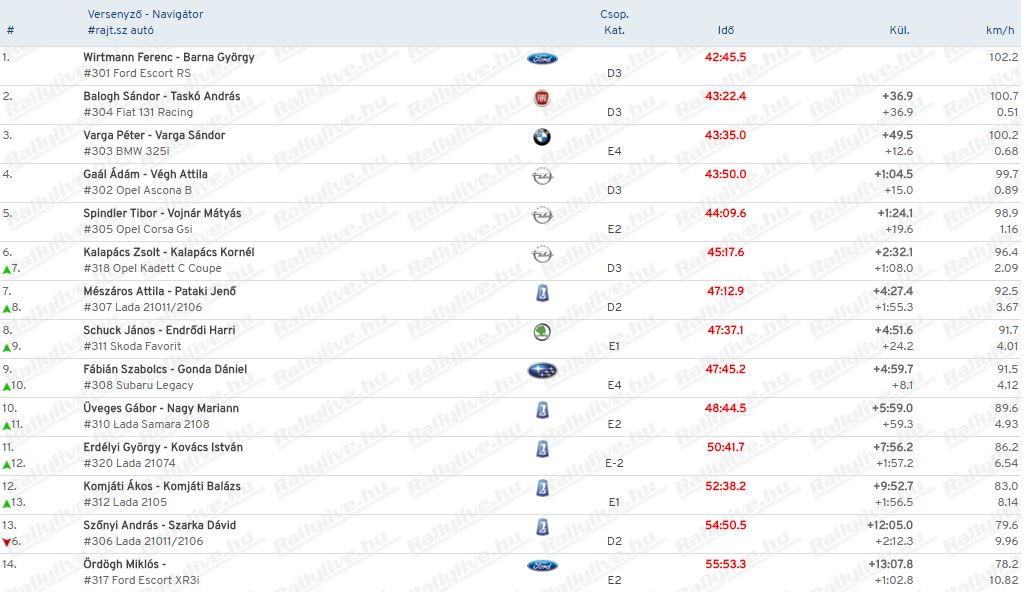Open Wirtmann Ferenc - Barna György entry
1026x596 pixels.
[168, 57]
